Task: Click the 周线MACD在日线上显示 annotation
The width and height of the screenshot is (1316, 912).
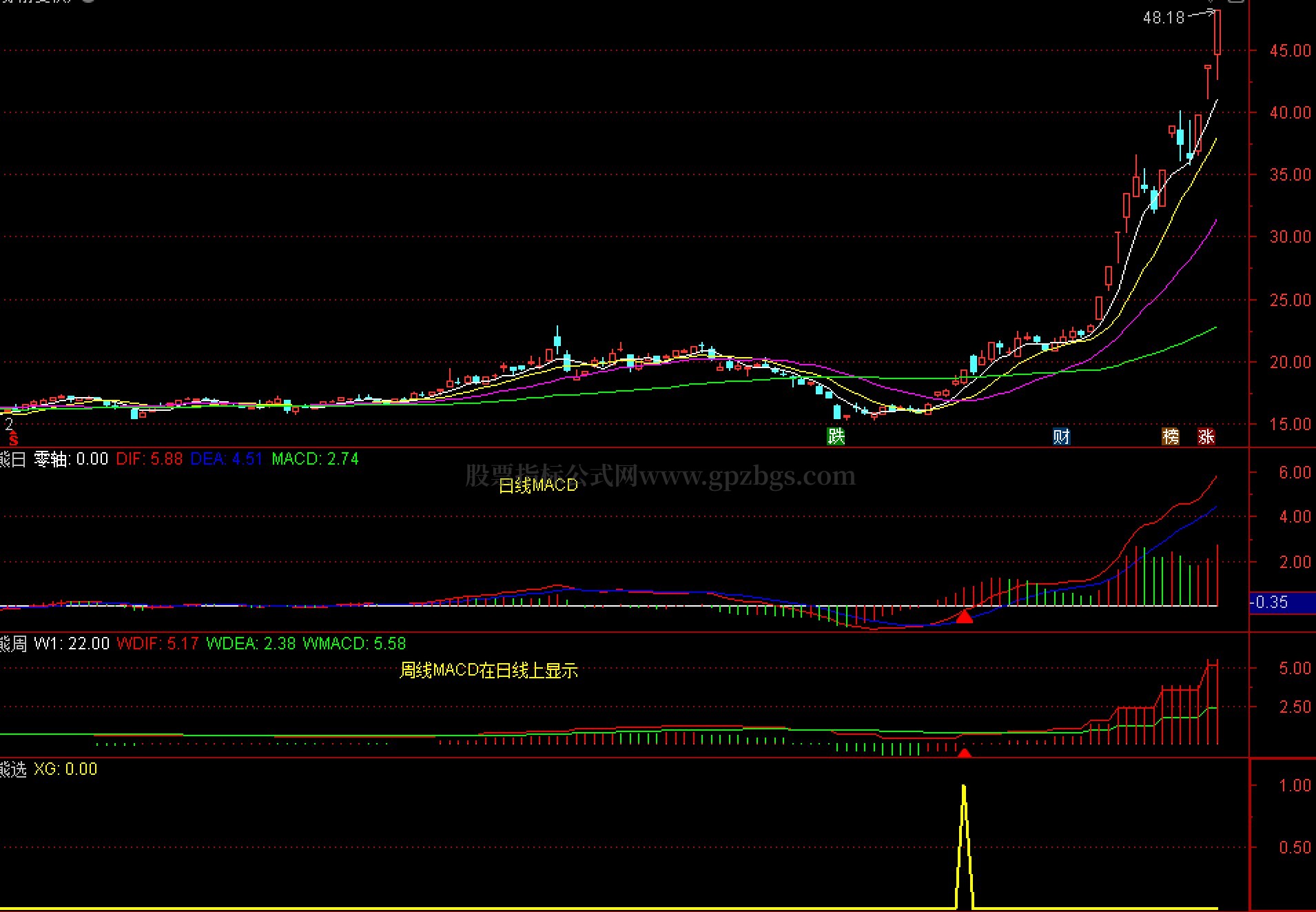Action: pos(489,670)
